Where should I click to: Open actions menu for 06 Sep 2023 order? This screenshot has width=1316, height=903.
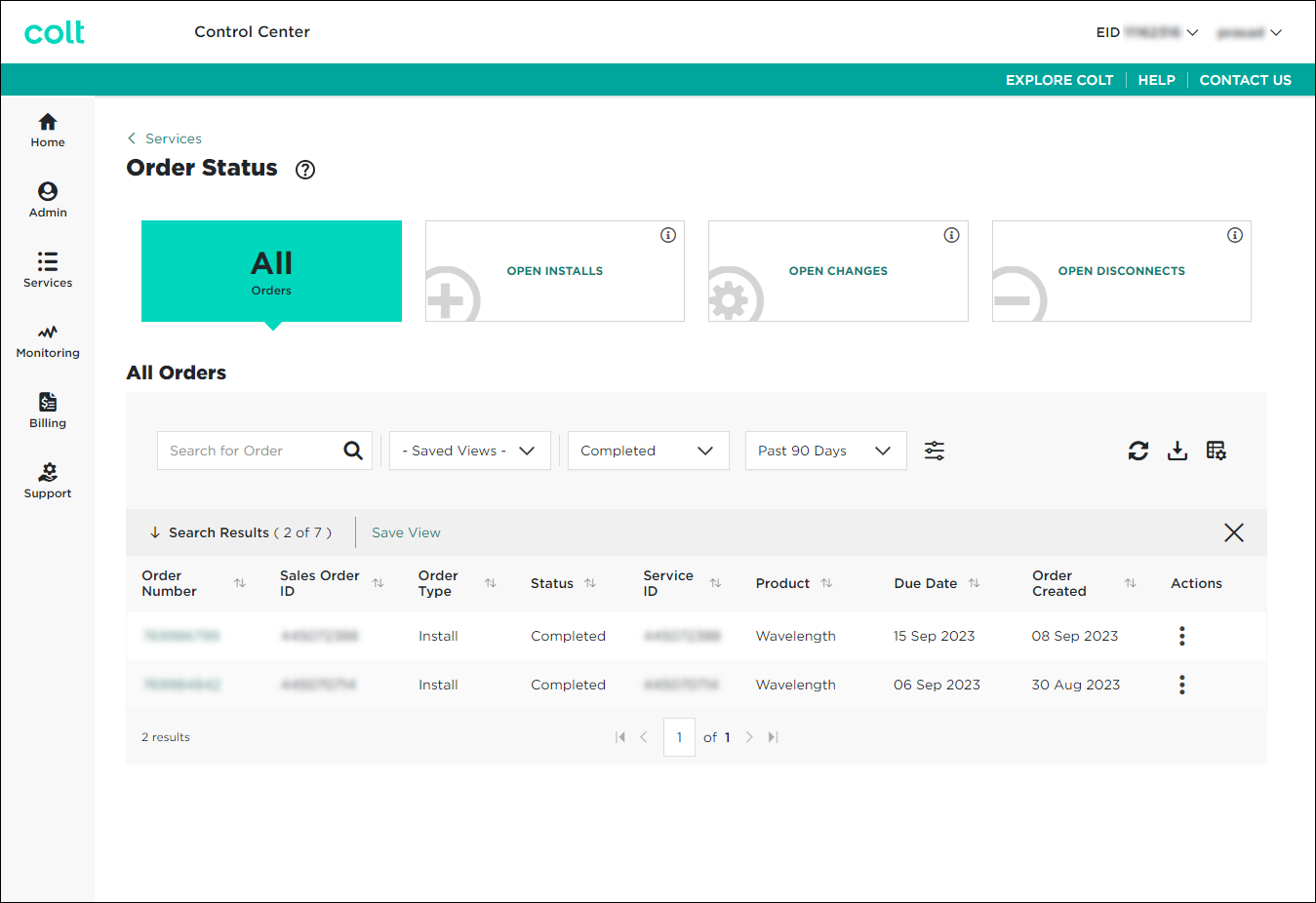pyautogui.click(x=1182, y=685)
